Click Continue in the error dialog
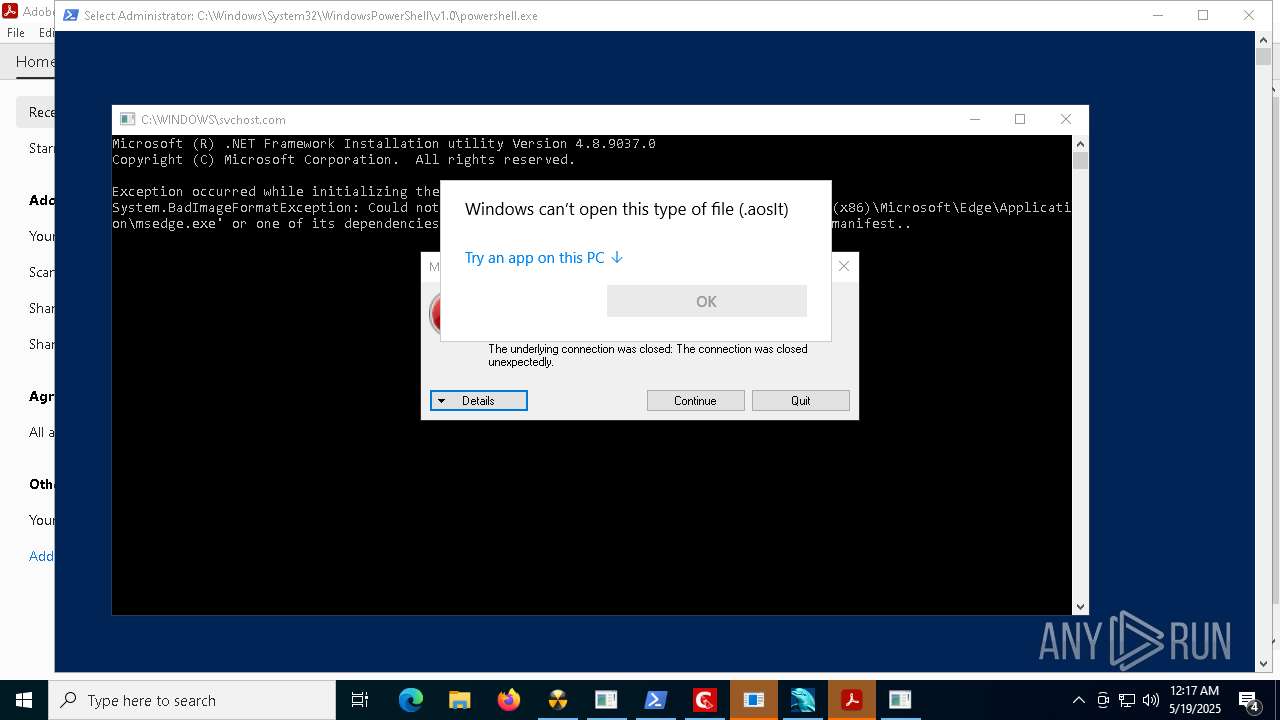Viewport: 1280px width, 720px height. point(695,401)
